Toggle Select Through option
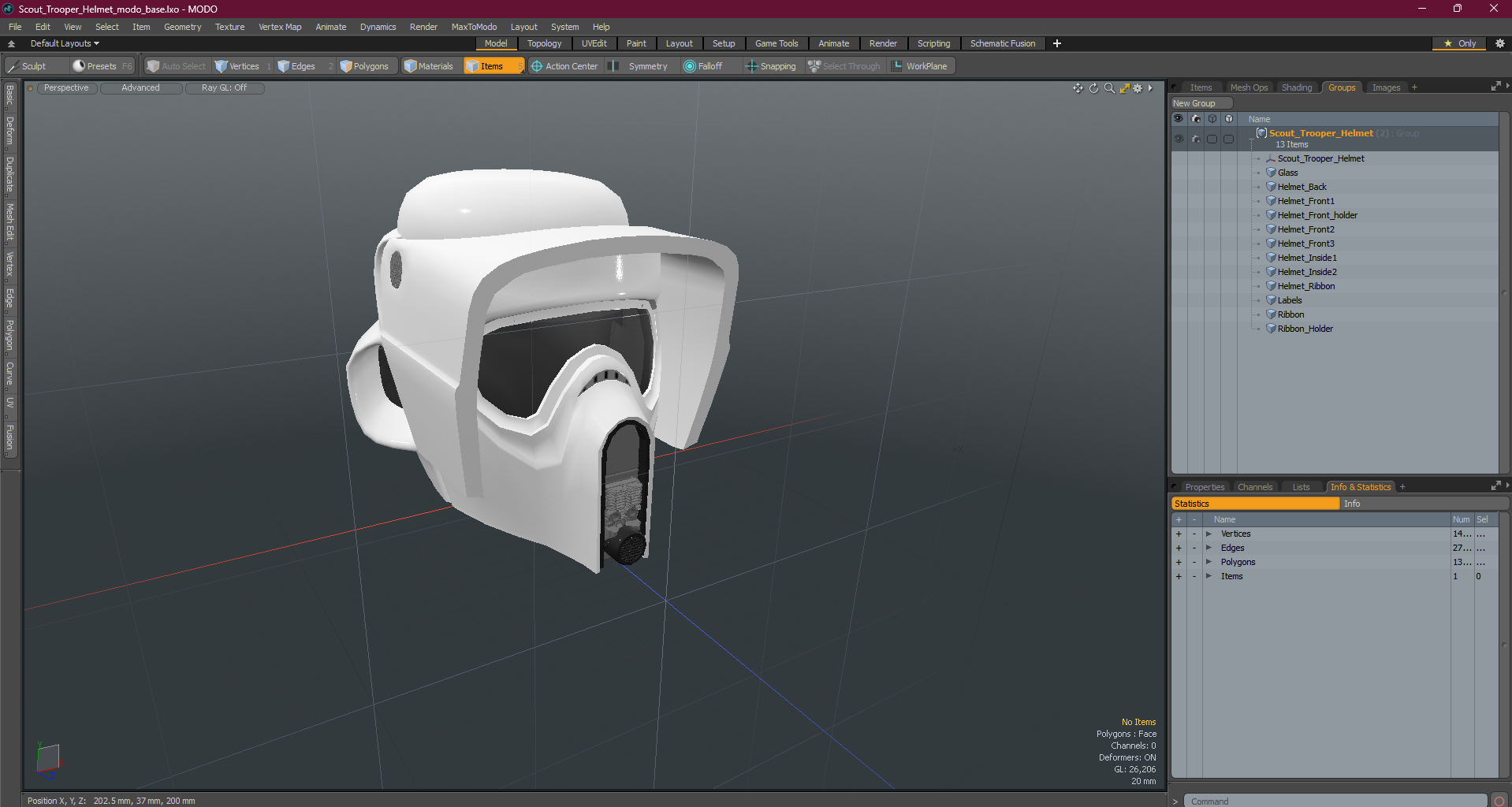This screenshot has height=807, width=1512. coord(844,66)
